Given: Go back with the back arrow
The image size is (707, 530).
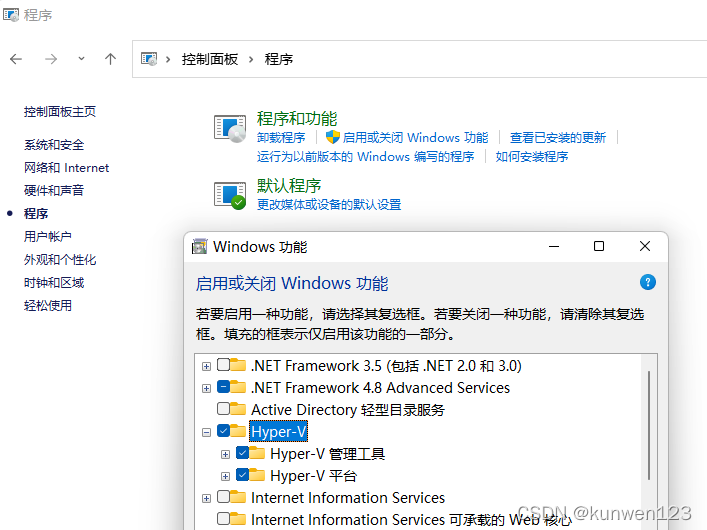Looking at the screenshot, I should point(16,59).
